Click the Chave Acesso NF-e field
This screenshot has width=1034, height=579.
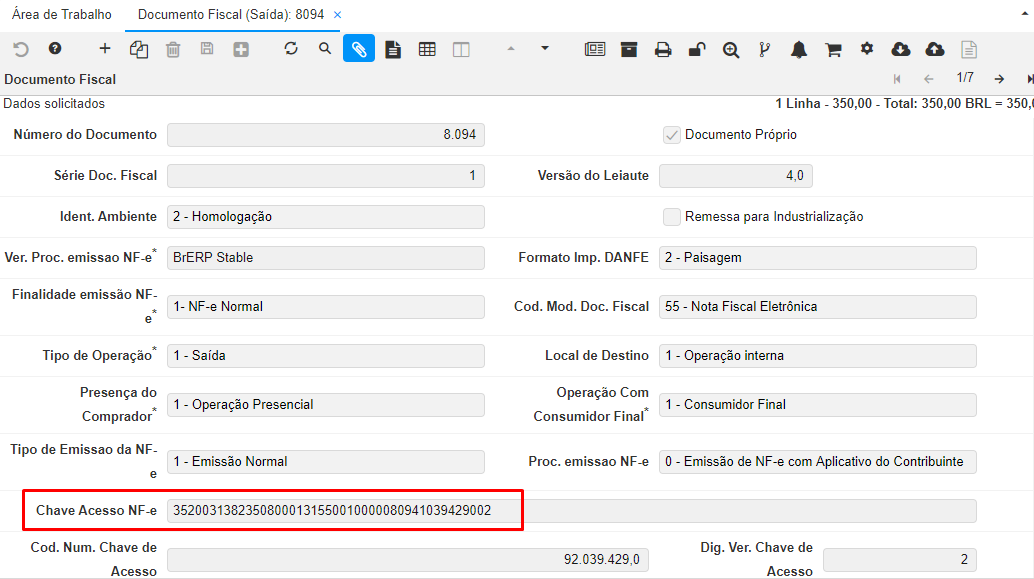point(571,511)
